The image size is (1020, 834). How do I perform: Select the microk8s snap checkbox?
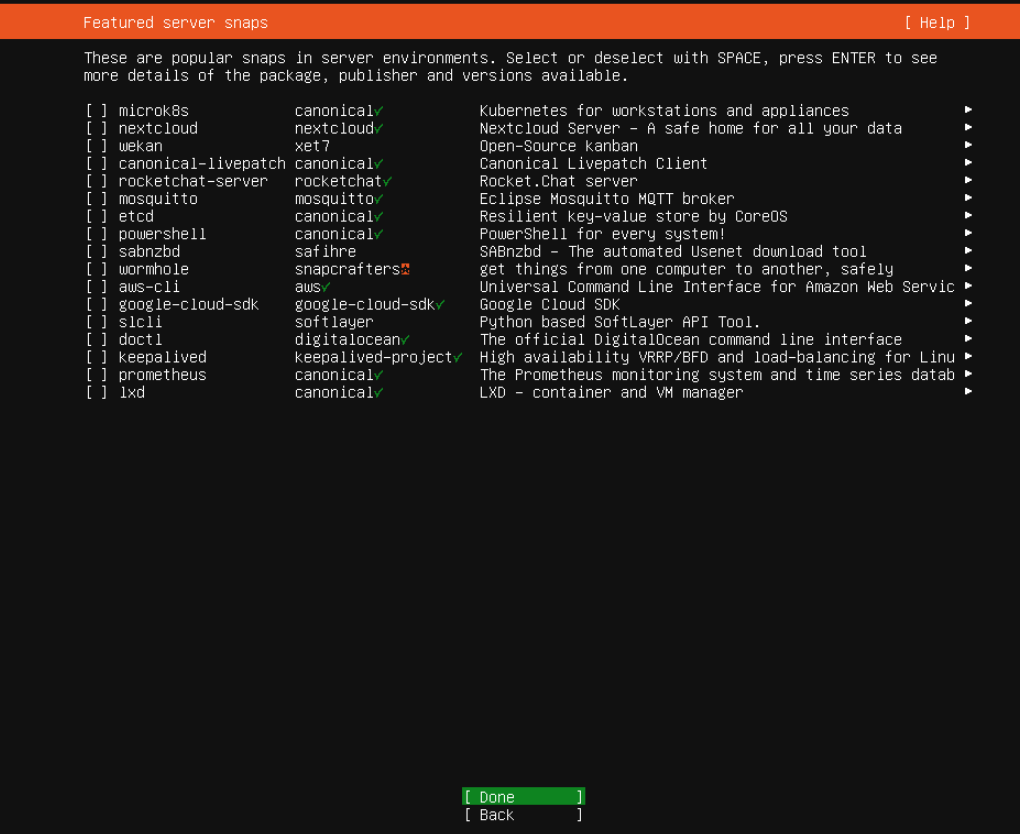96,110
